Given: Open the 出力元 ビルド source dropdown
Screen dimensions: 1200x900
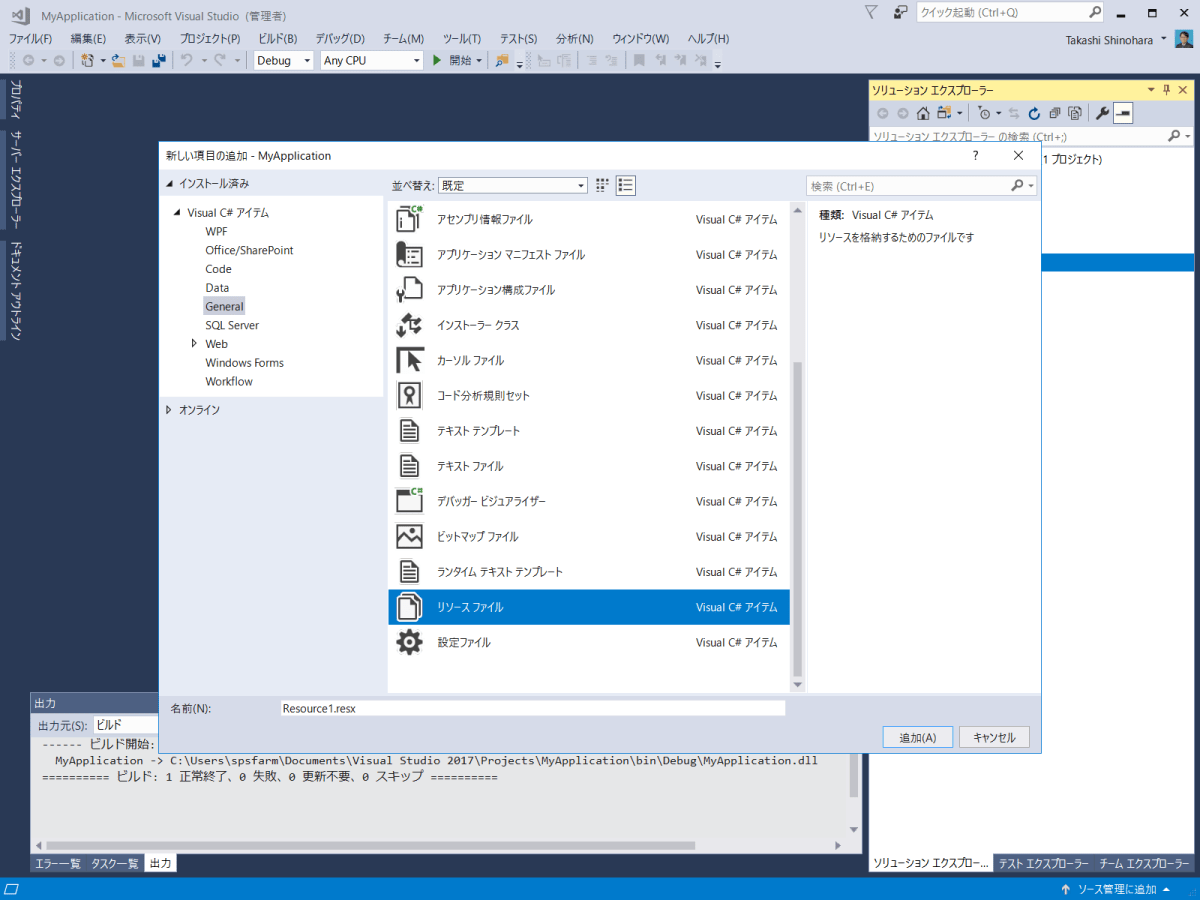Looking at the screenshot, I should point(127,725).
